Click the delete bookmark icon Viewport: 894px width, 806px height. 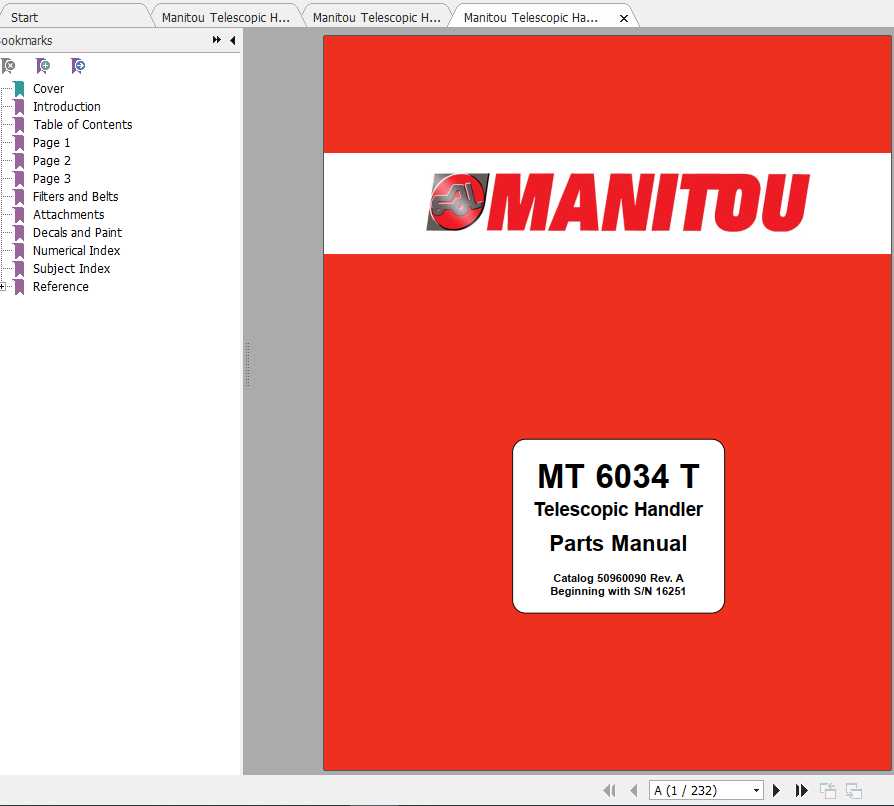[9, 65]
